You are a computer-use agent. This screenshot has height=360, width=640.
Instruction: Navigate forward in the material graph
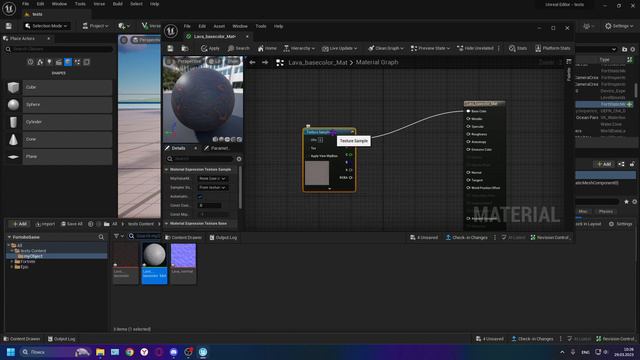coord(265,62)
